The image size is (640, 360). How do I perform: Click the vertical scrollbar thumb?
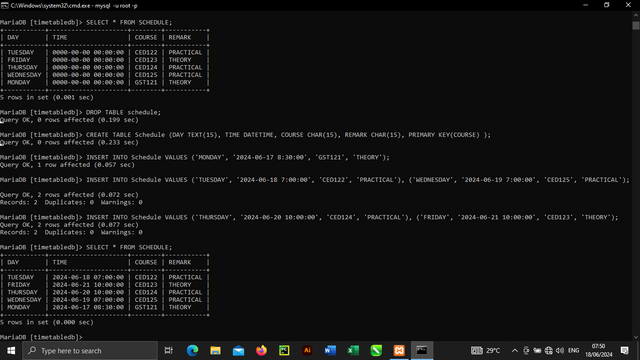636,25
